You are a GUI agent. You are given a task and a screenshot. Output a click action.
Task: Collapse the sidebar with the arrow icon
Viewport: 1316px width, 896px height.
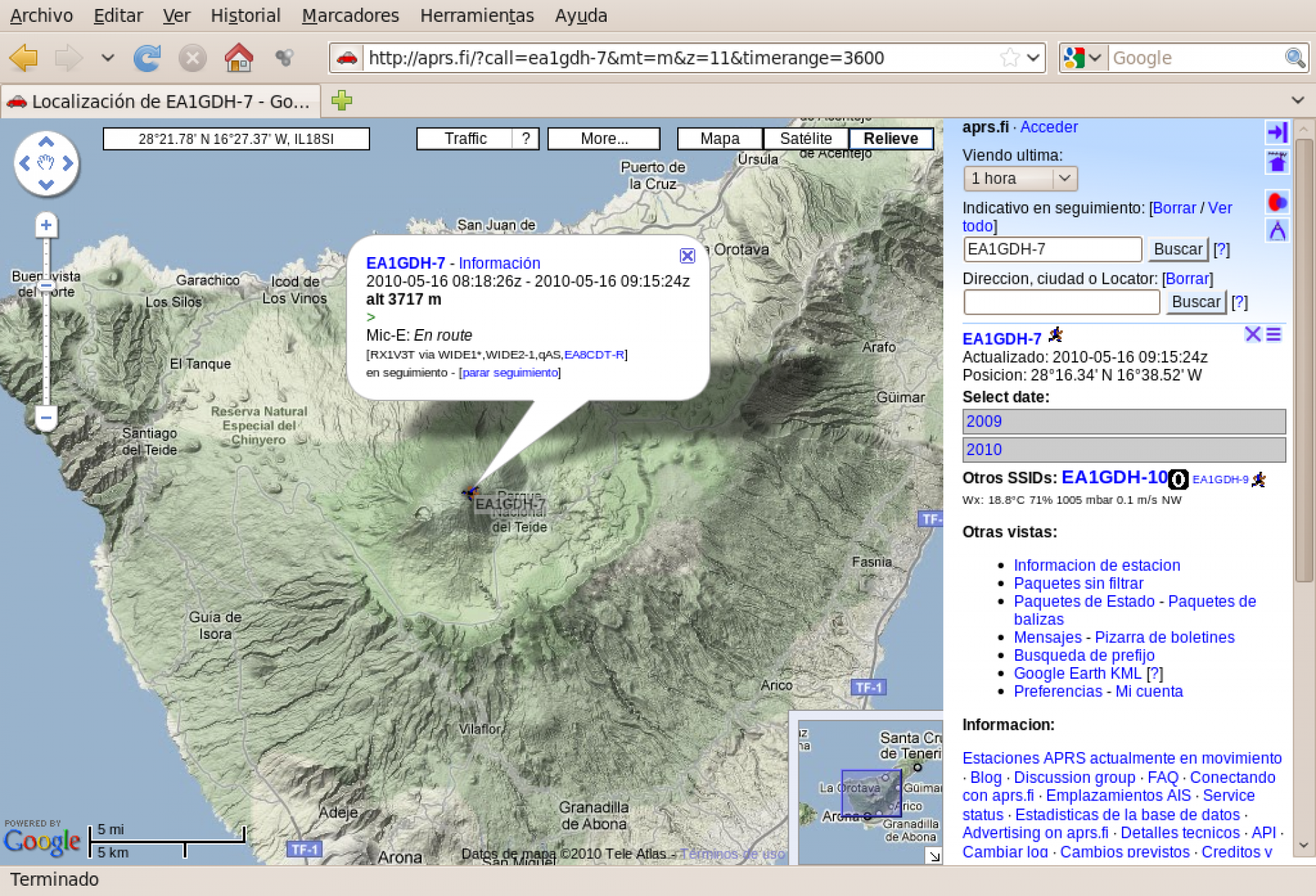coord(1277,132)
